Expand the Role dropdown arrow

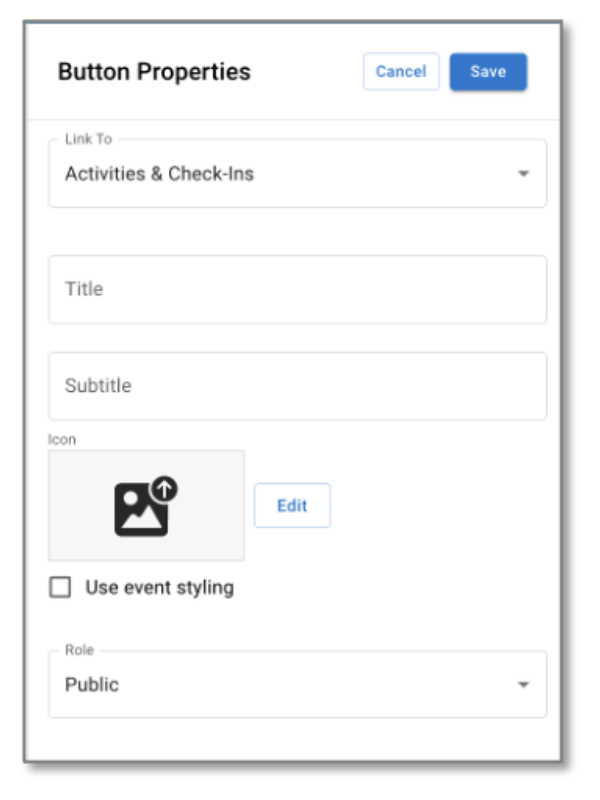(x=523, y=685)
